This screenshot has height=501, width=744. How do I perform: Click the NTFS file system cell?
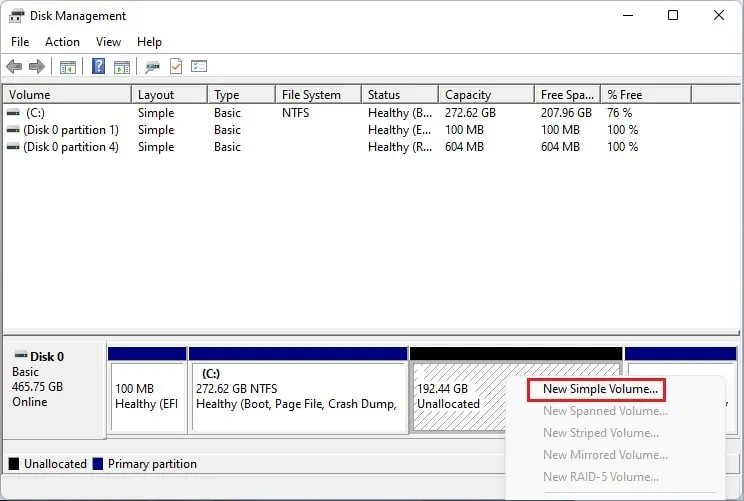click(x=295, y=113)
